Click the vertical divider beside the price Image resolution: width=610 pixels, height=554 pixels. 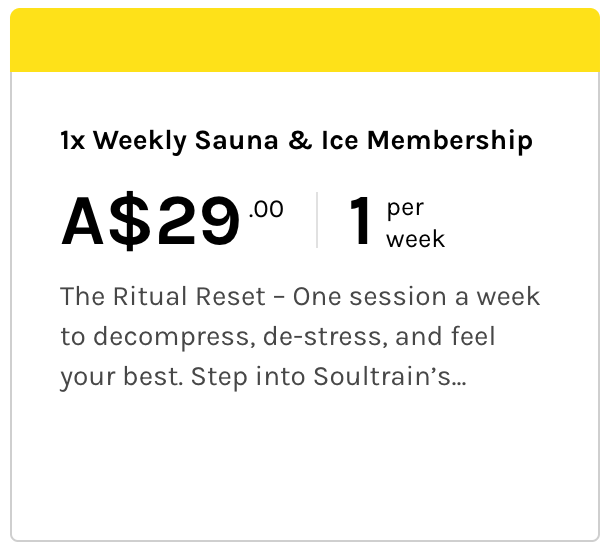point(317,220)
